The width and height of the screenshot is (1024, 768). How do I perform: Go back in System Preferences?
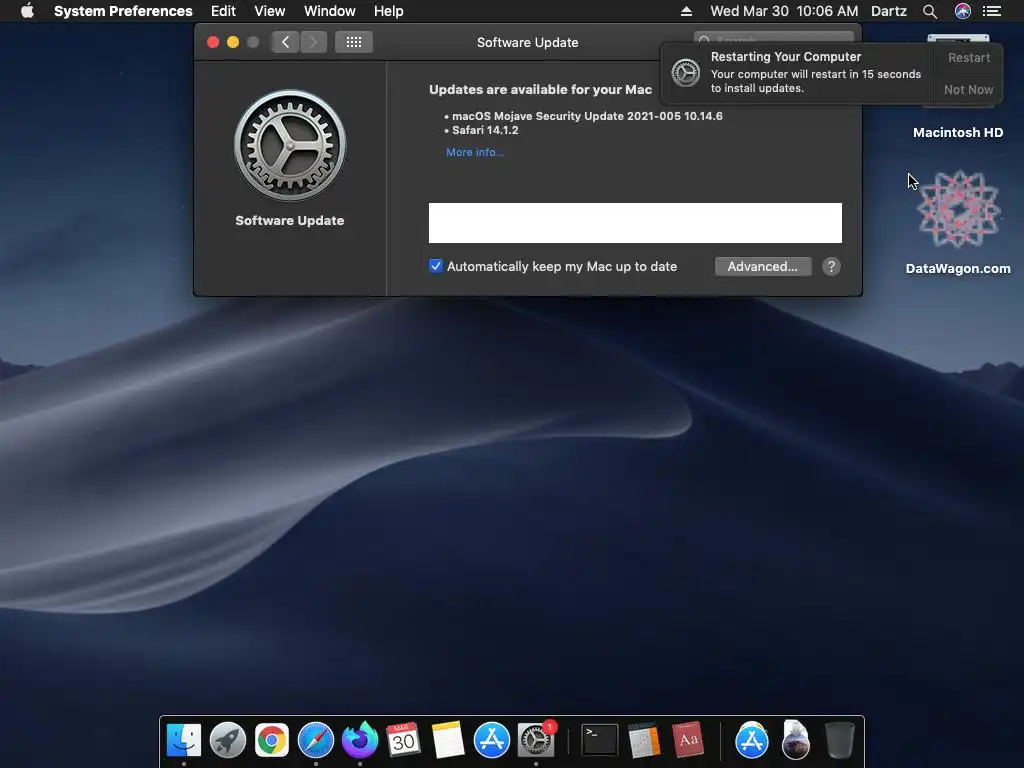(285, 42)
